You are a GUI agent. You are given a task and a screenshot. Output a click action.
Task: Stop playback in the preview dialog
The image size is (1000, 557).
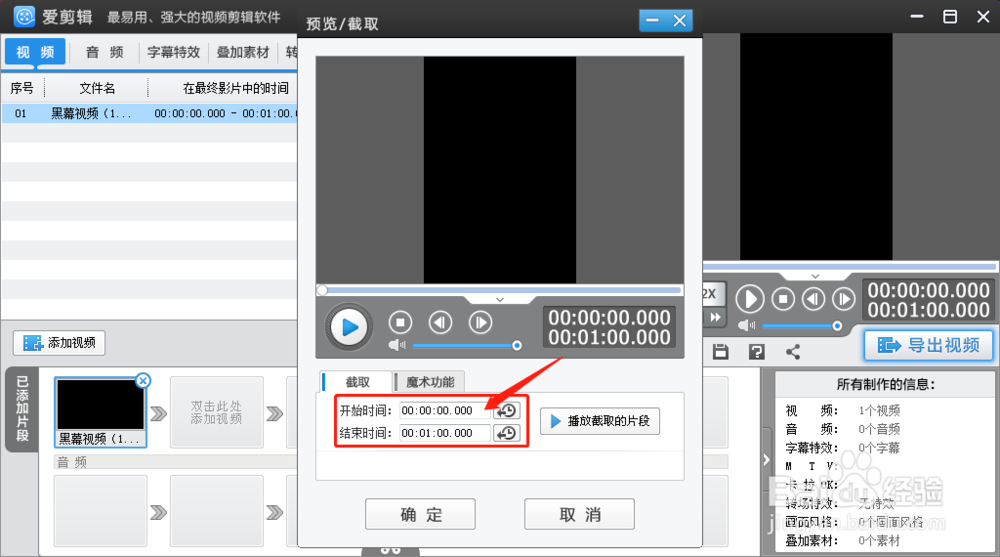click(x=401, y=323)
